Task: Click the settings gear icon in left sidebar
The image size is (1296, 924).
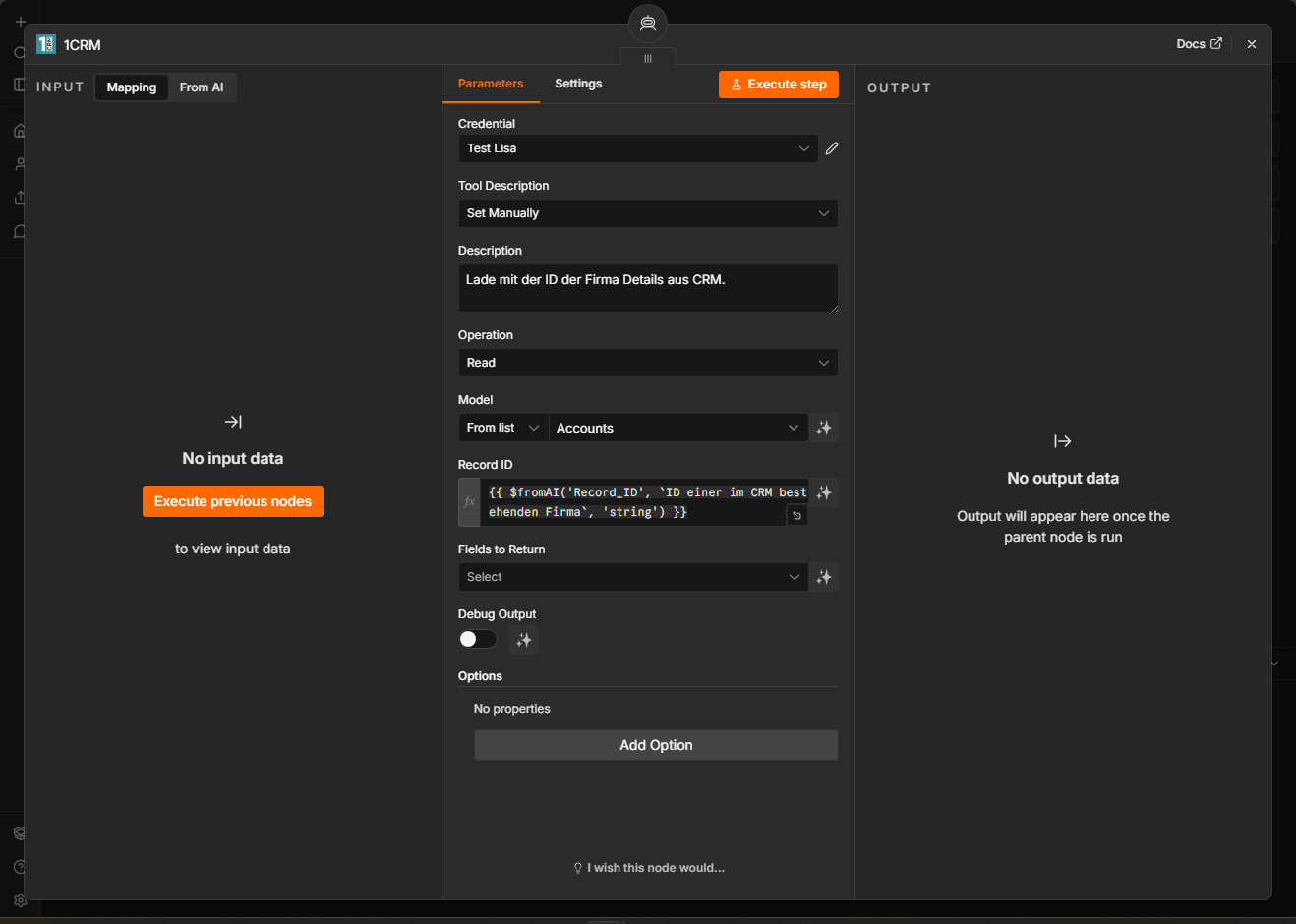Action: pos(20,900)
